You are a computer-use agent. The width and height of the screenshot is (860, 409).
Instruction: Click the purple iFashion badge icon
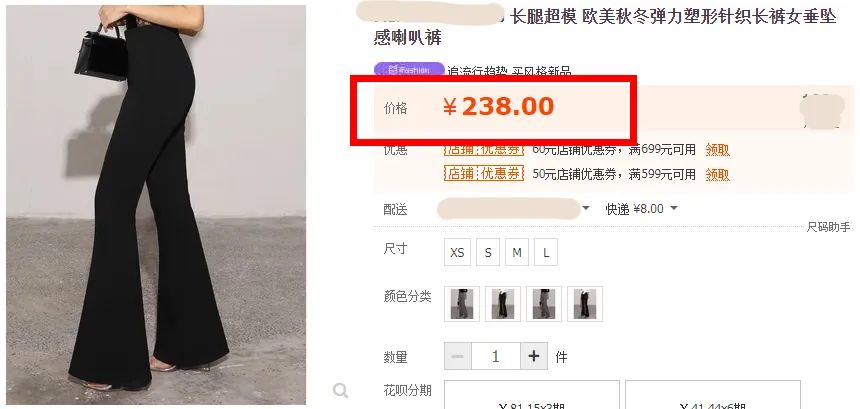tap(409, 70)
